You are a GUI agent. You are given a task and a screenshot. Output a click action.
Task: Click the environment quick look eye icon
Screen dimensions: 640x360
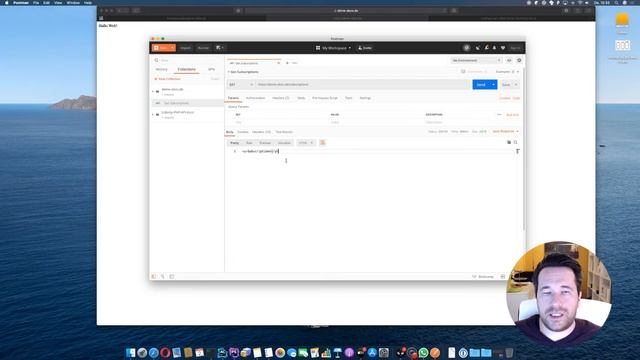tap(509, 60)
